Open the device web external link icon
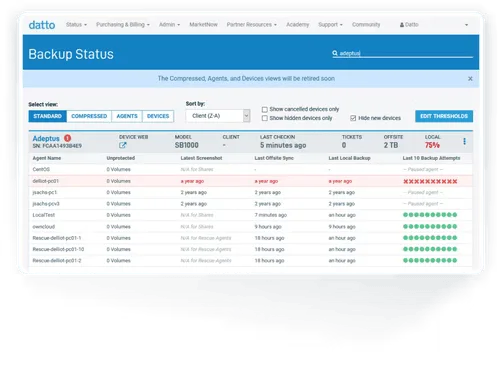 click(123, 145)
